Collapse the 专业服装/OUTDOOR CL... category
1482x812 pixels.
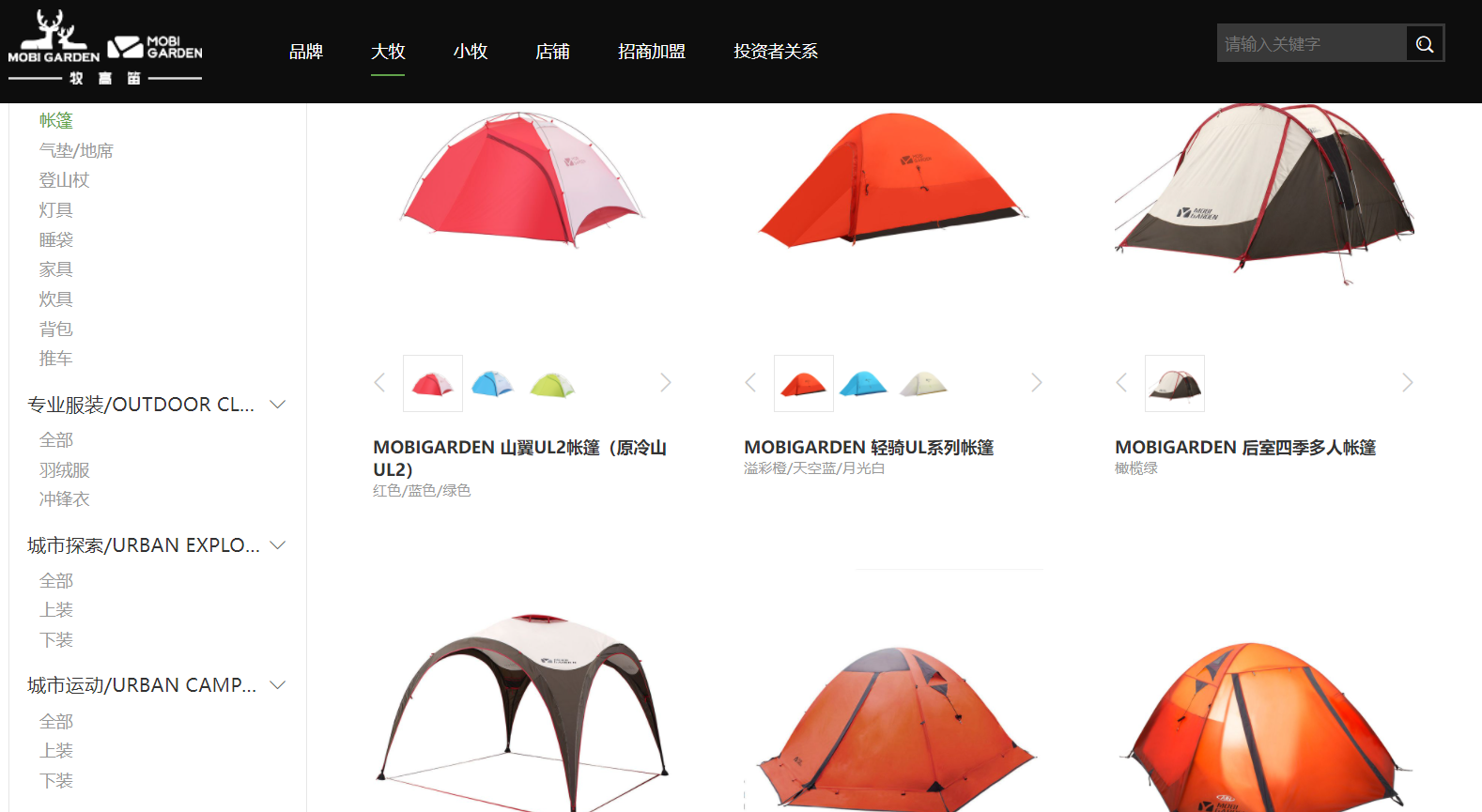(x=278, y=405)
